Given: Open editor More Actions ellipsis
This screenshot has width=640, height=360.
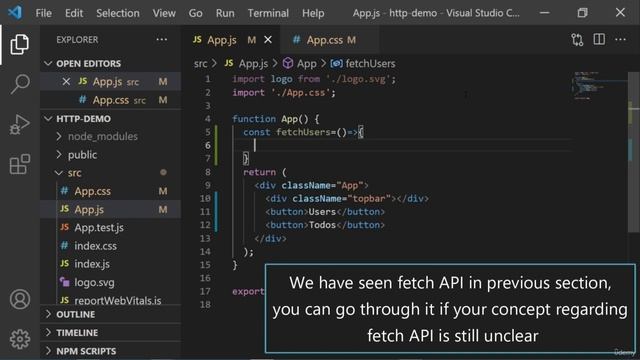Looking at the screenshot, I should [x=620, y=40].
